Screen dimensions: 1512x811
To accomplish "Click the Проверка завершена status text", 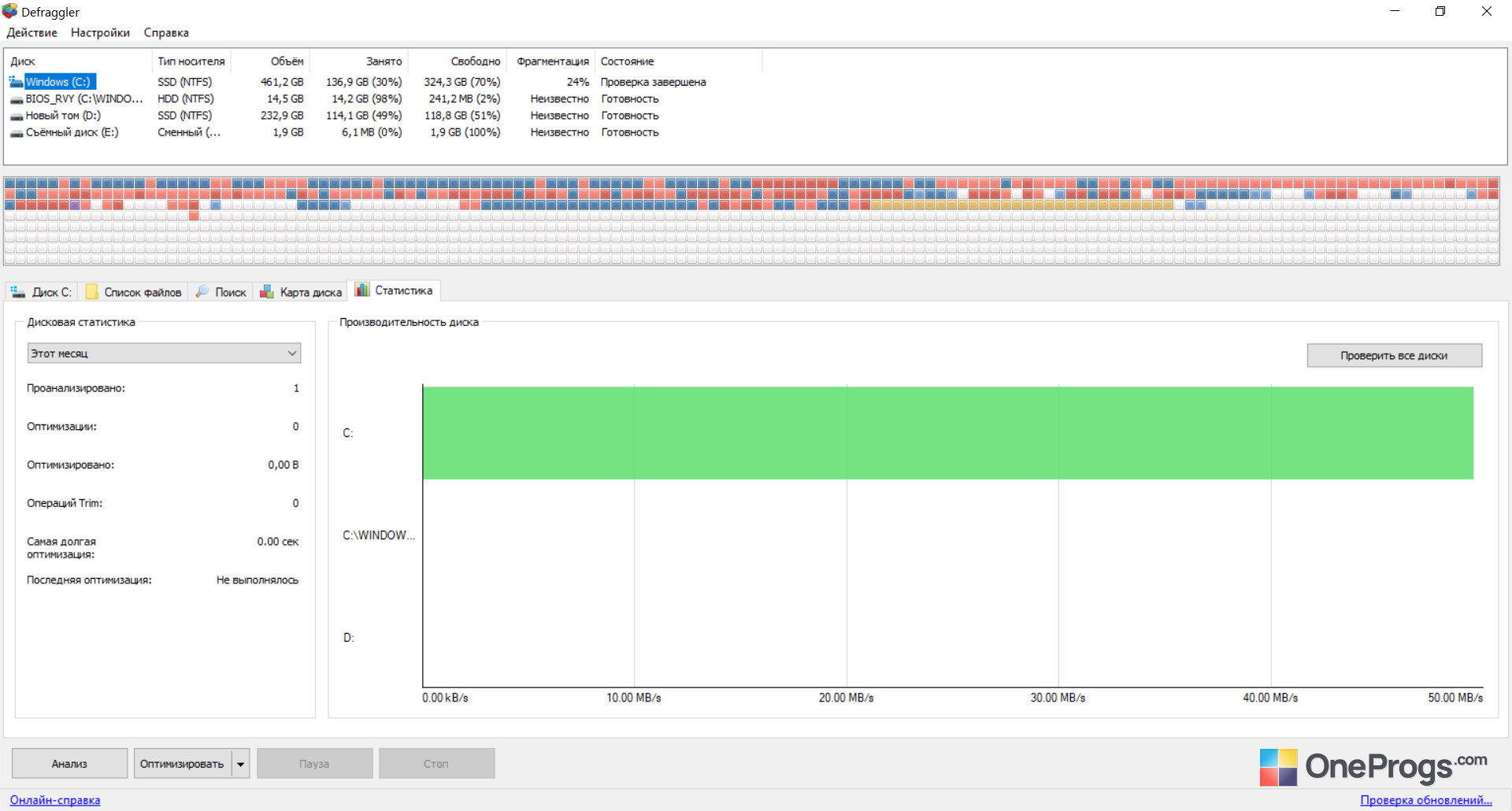I will [653, 82].
